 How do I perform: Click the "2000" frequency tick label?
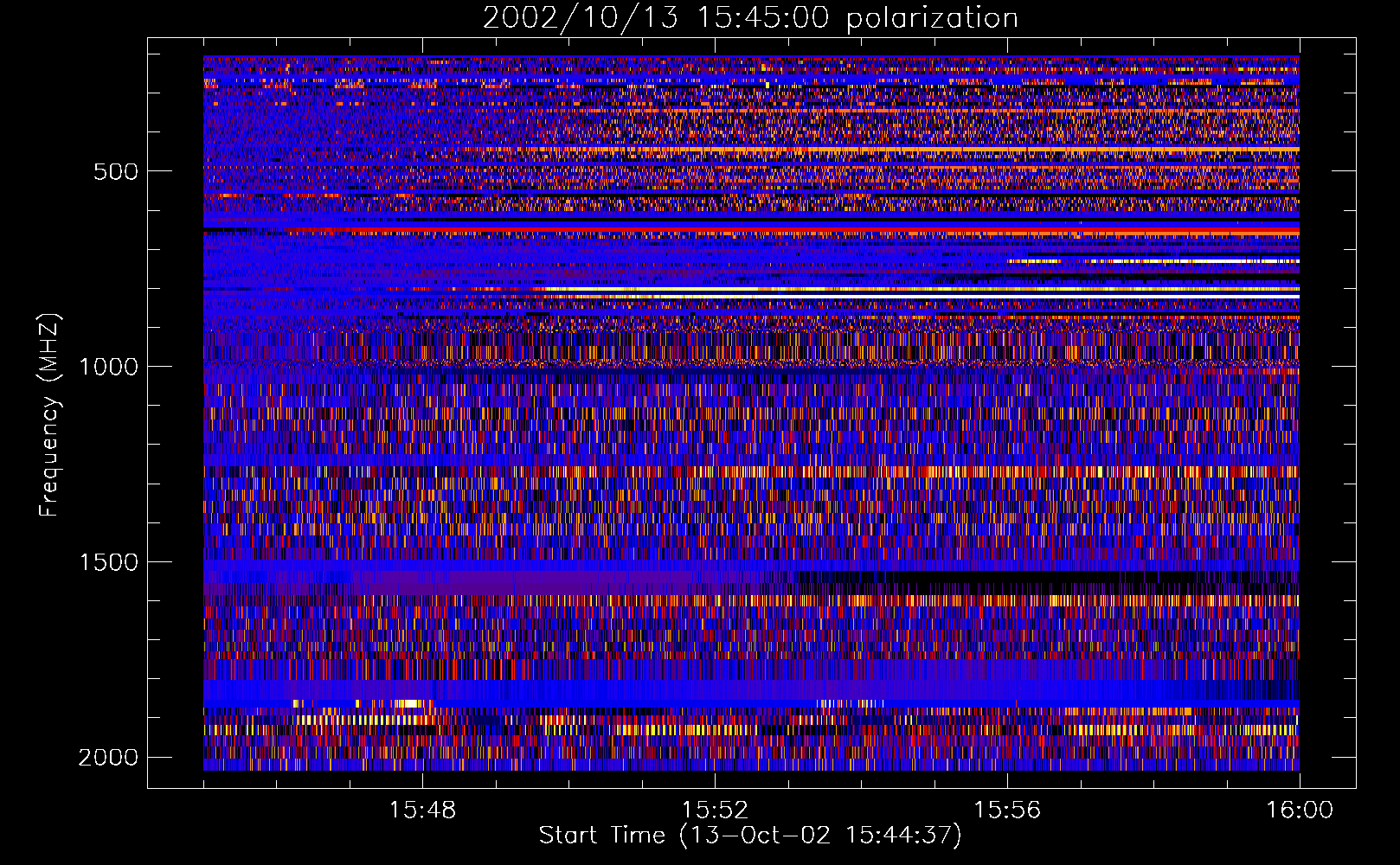[x=108, y=758]
